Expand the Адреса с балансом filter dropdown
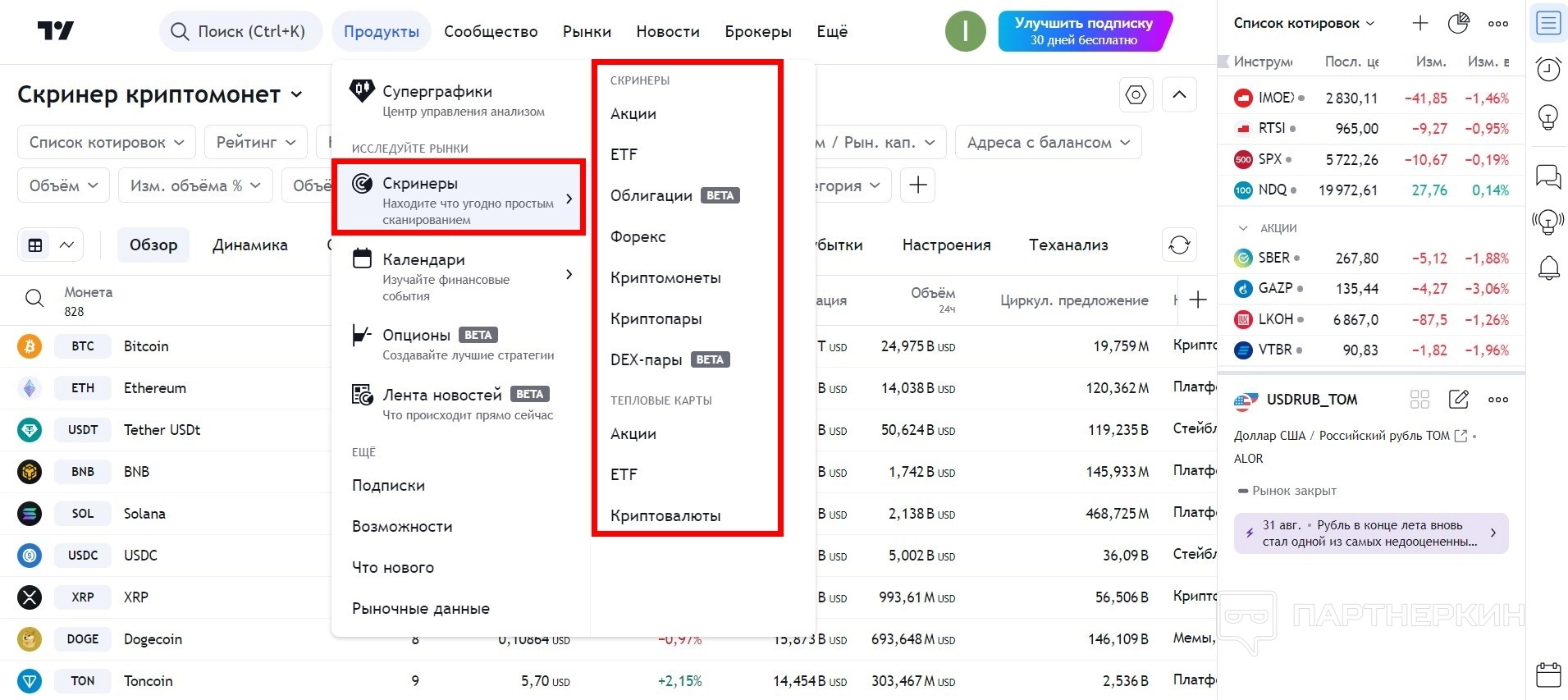This screenshot has height=700, width=1568. tap(1049, 142)
